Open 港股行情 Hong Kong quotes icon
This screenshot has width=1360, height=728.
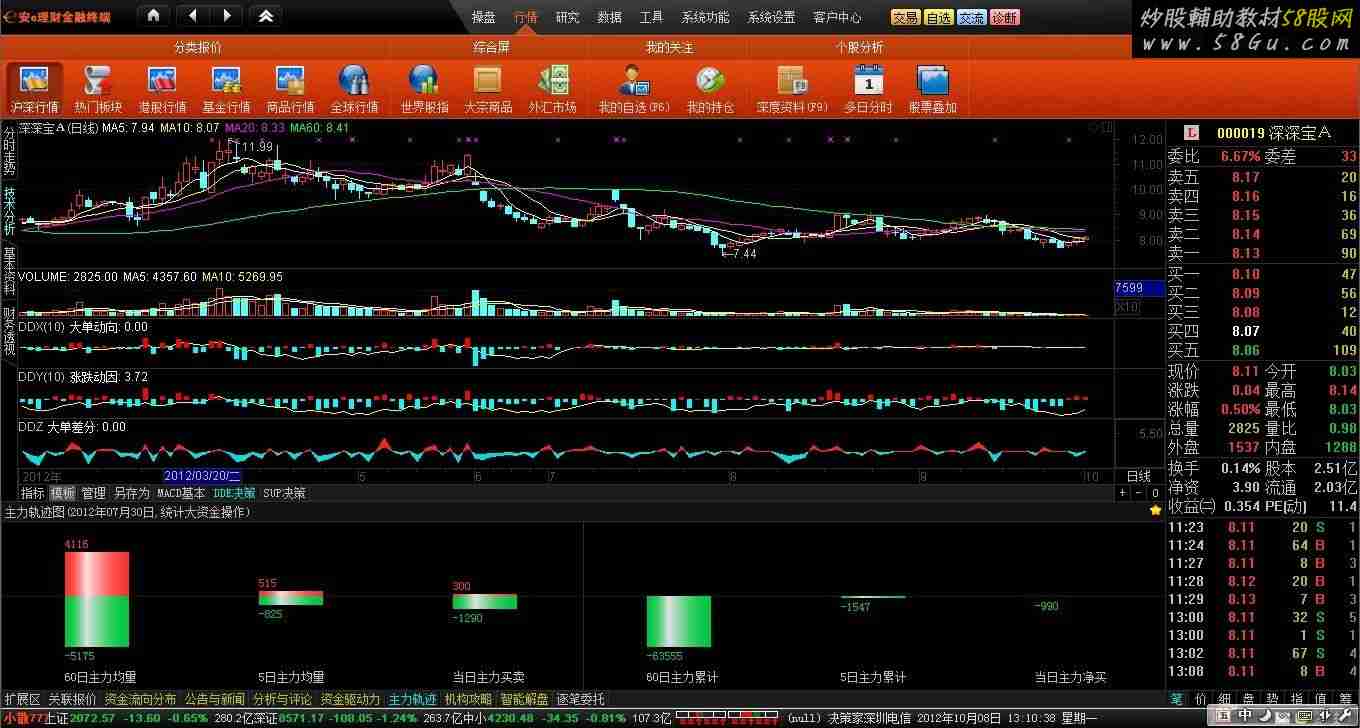(x=162, y=88)
